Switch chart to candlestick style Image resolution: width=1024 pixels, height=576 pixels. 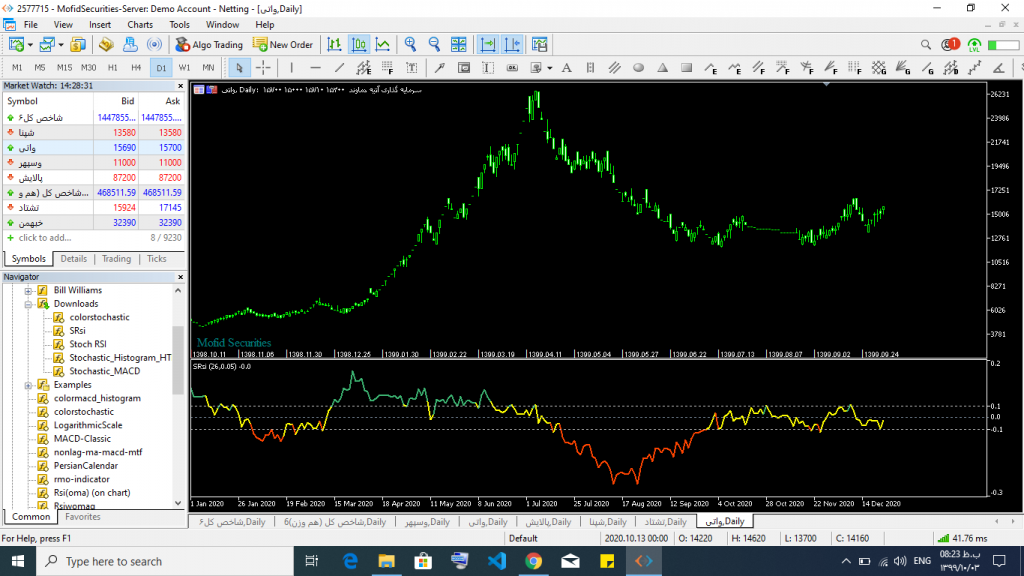point(359,44)
